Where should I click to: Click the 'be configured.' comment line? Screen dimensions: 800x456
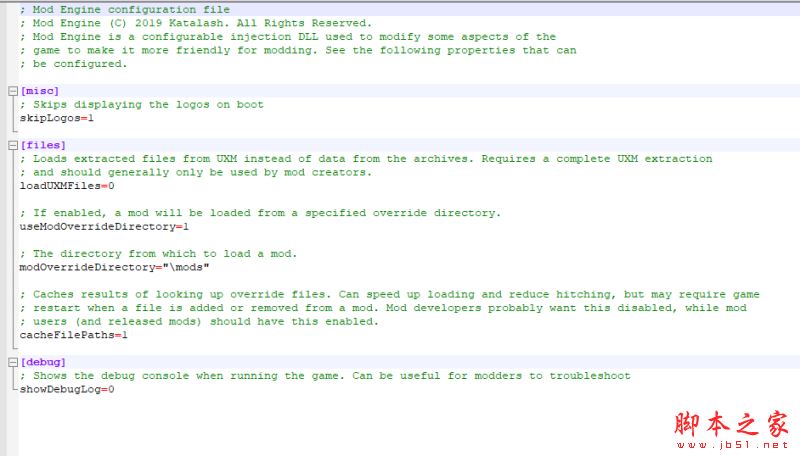click(73, 64)
